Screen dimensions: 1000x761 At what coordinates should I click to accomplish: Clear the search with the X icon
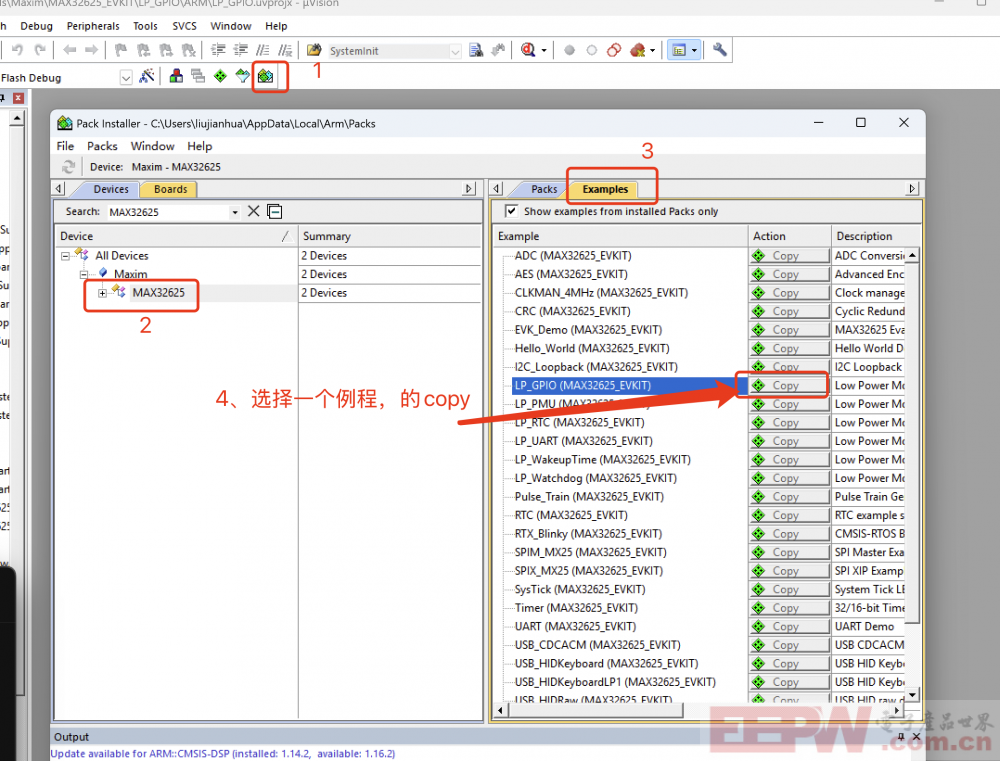254,211
